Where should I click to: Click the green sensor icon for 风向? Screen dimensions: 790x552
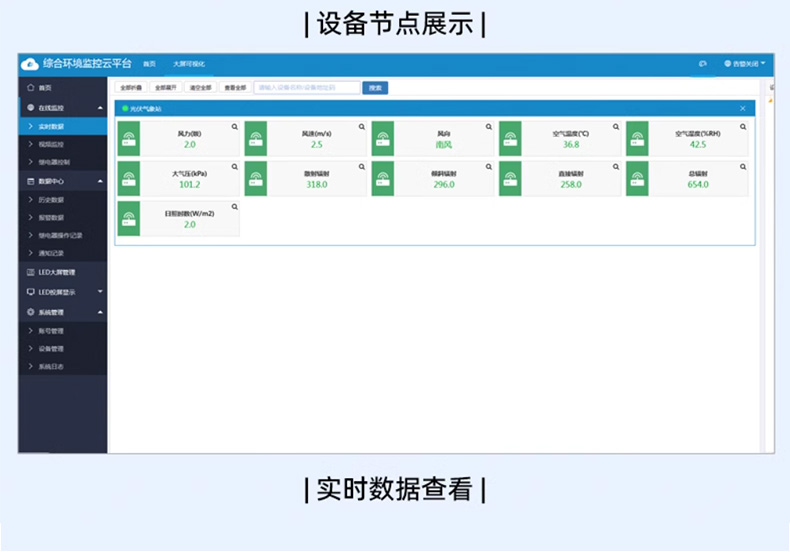point(383,139)
